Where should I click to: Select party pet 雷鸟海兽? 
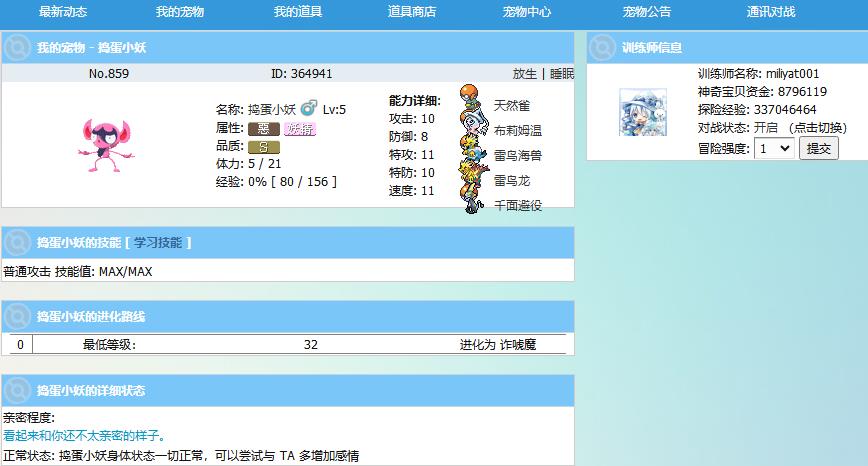click(518, 156)
